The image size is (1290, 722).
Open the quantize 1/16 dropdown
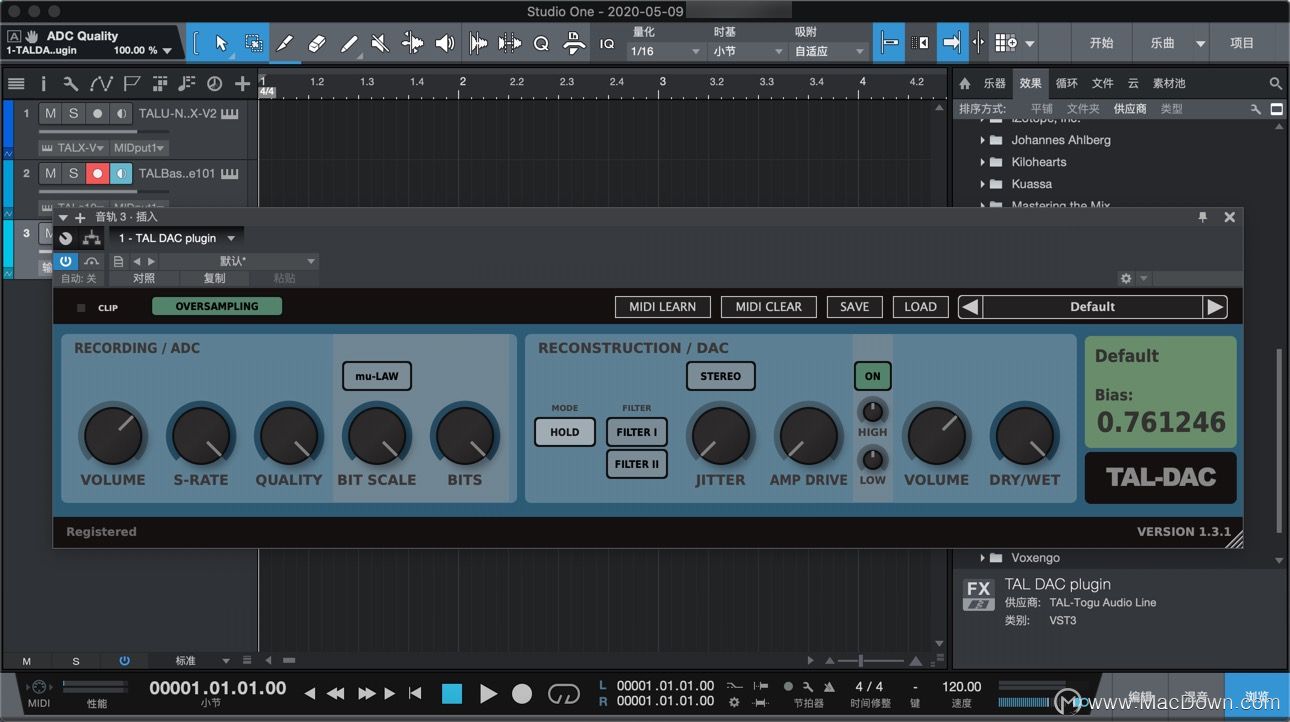(x=668, y=51)
